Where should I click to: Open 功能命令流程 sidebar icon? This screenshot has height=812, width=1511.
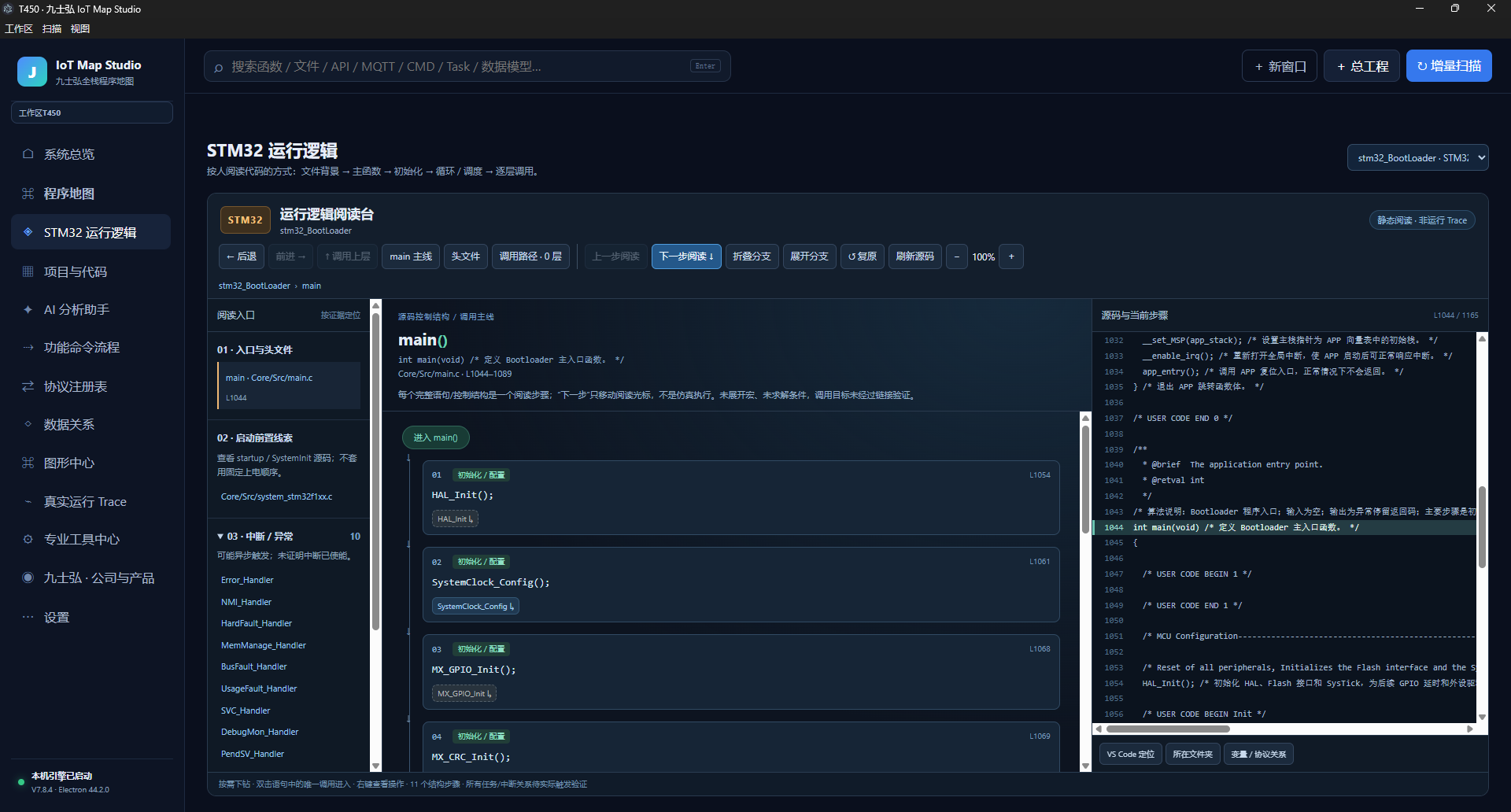[28, 347]
